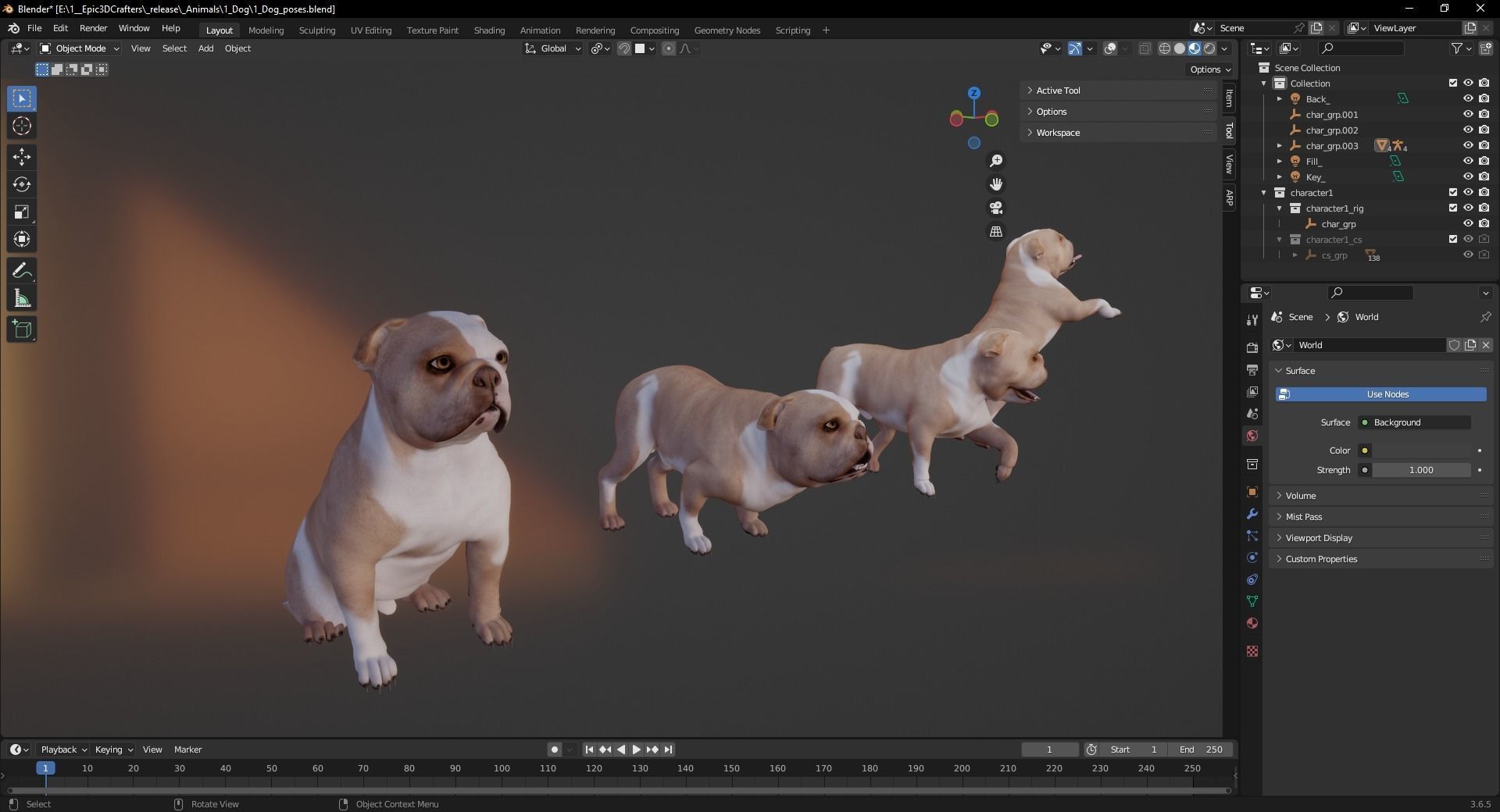
Task: Expand the Volume section
Action: pos(1380,496)
